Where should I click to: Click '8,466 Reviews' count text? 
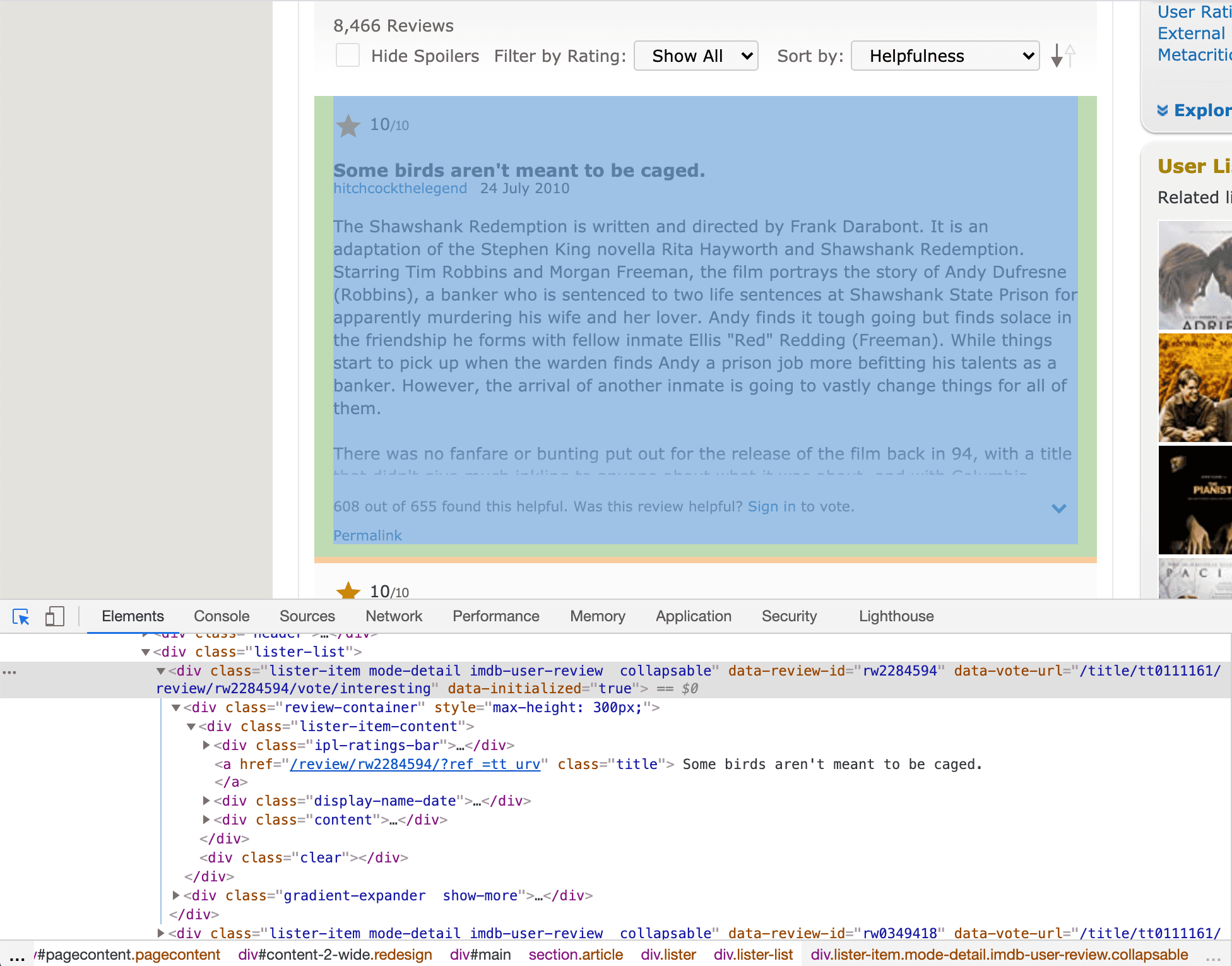click(x=393, y=26)
